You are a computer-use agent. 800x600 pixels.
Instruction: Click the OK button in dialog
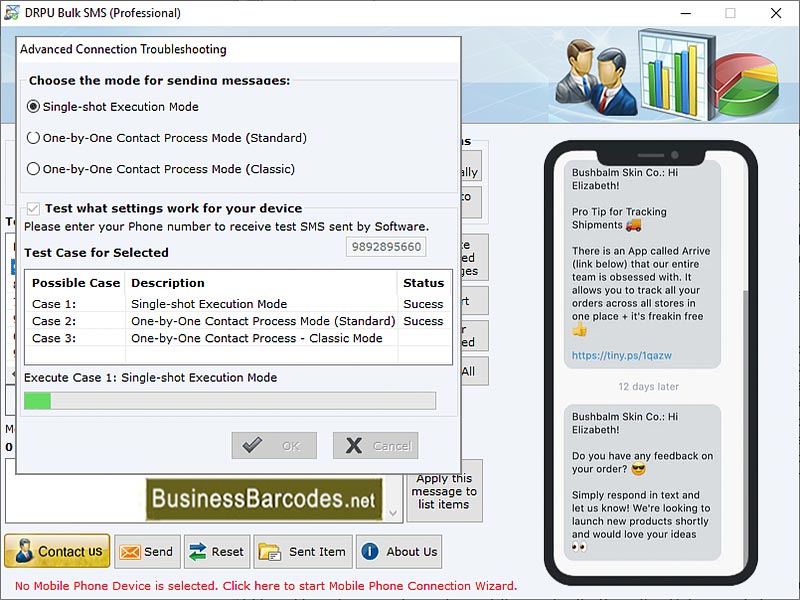click(274, 445)
